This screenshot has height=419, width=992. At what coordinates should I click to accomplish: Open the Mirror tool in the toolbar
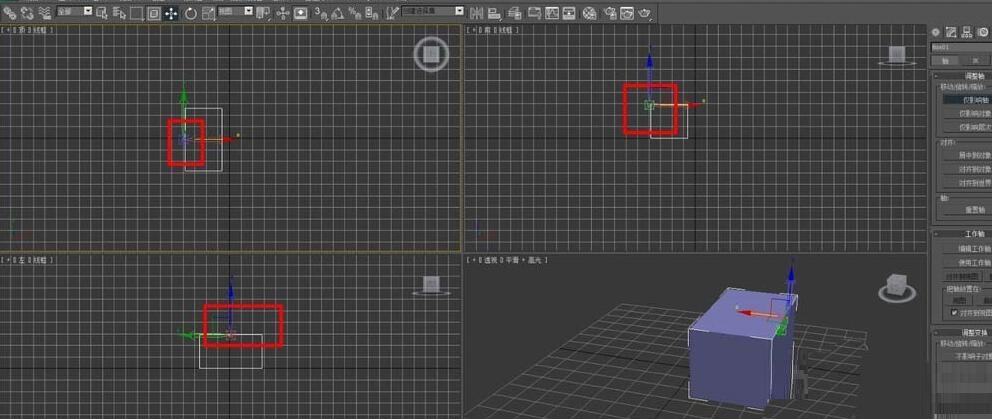(475, 13)
